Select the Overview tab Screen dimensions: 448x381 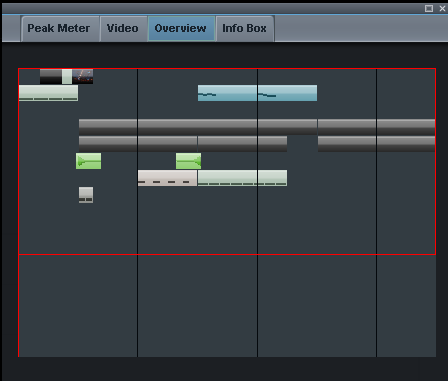click(x=181, y=29)
